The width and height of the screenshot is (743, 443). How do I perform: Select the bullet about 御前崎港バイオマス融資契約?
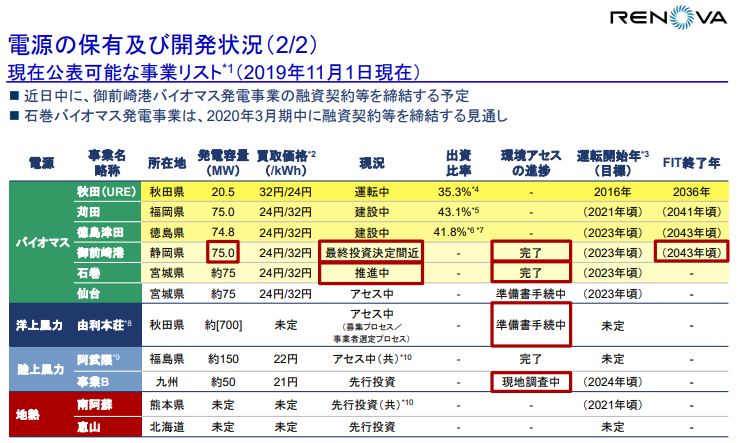239,96
